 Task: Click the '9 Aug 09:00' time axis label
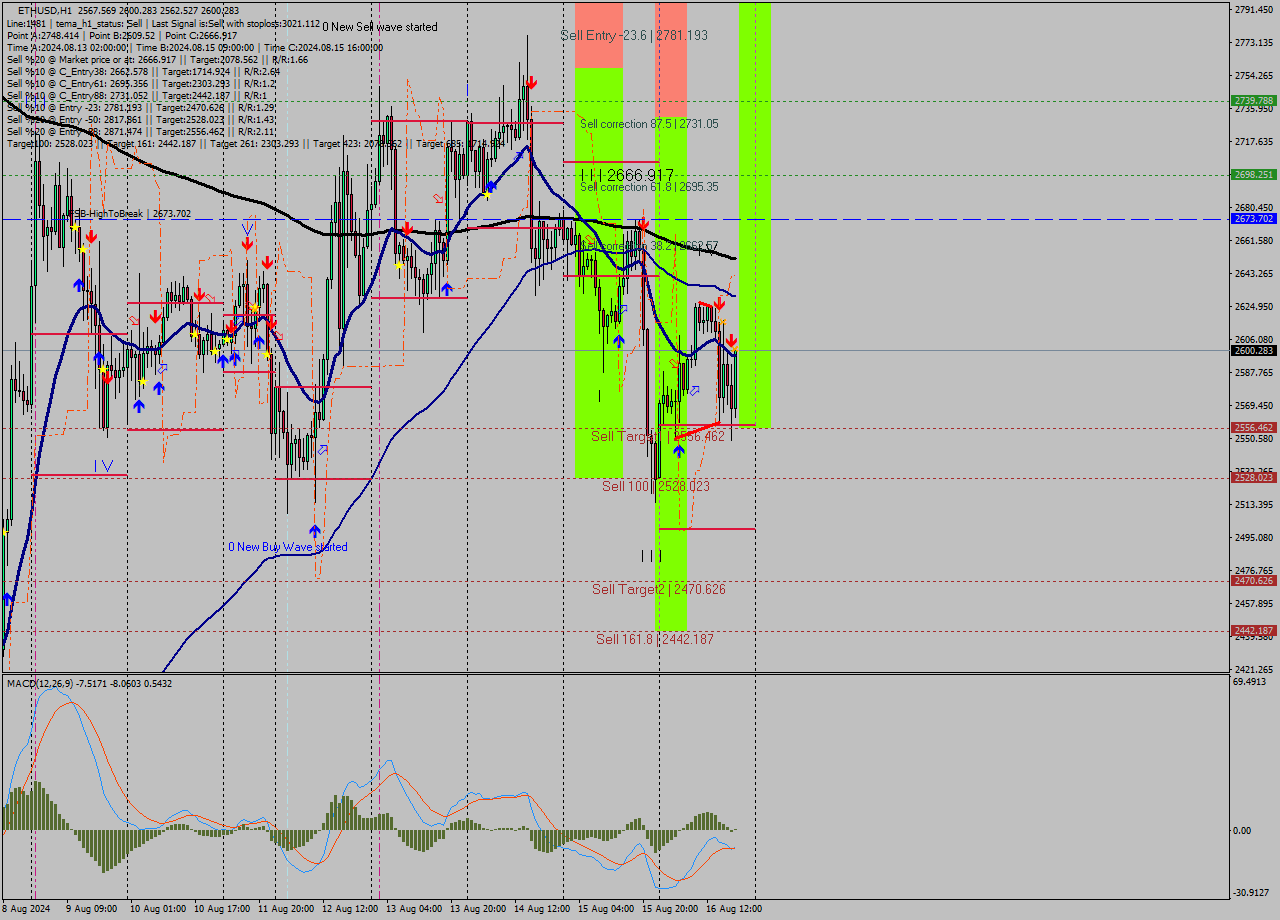pos(91,909)
